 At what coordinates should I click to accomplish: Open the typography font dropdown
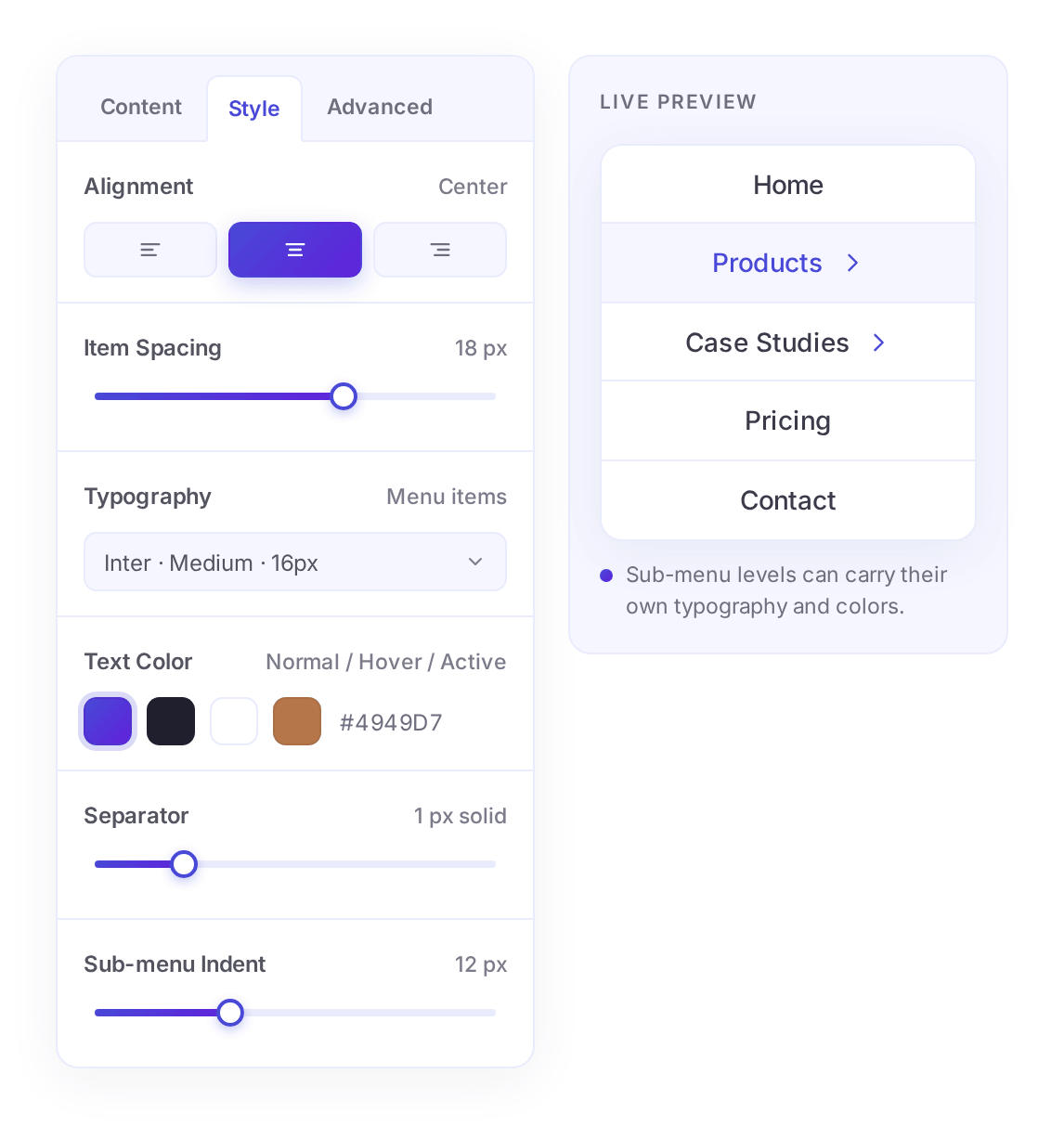coord(295,562)
